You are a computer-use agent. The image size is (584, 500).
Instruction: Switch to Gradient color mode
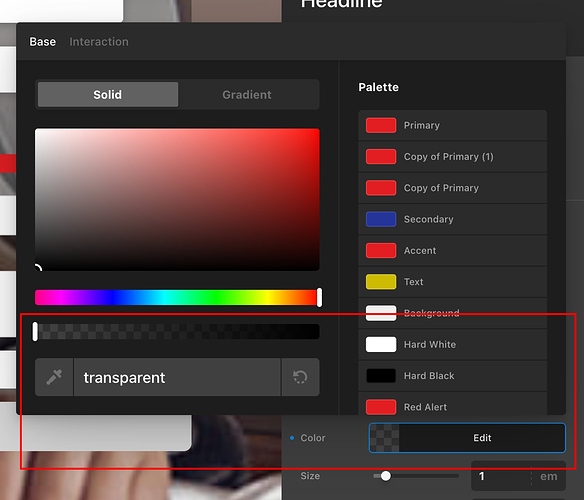(247, 95)
